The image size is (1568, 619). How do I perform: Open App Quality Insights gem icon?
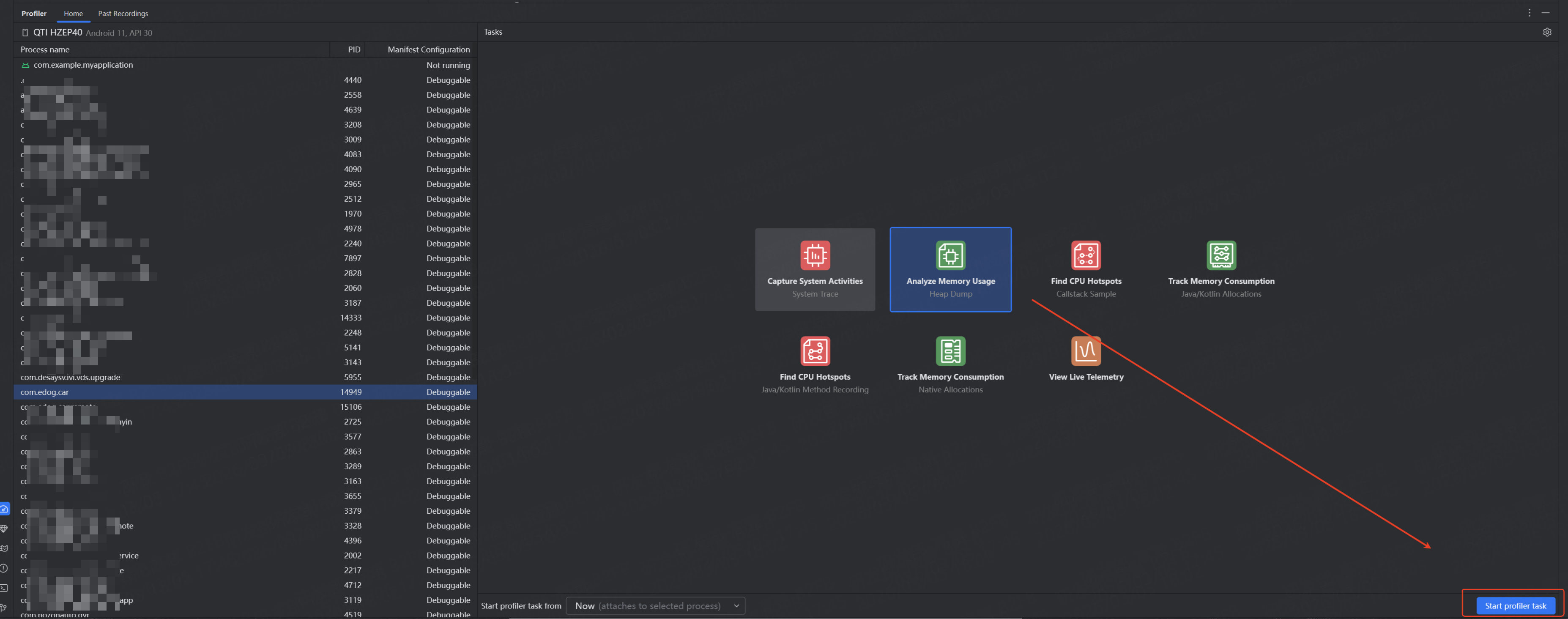[4, 529]
